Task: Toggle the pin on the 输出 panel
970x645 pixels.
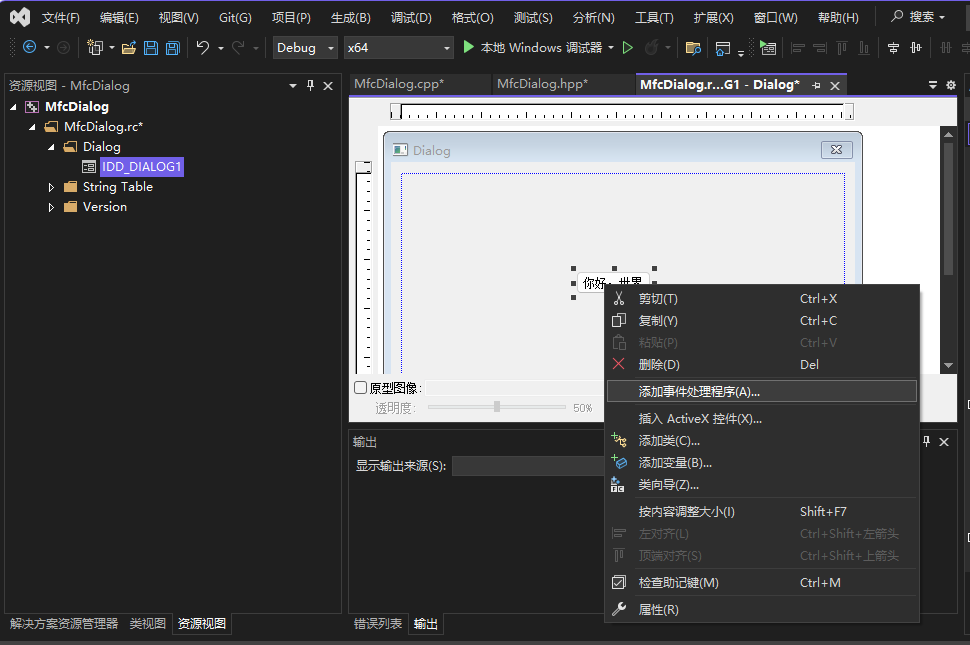Action: (x=928, y=441)
